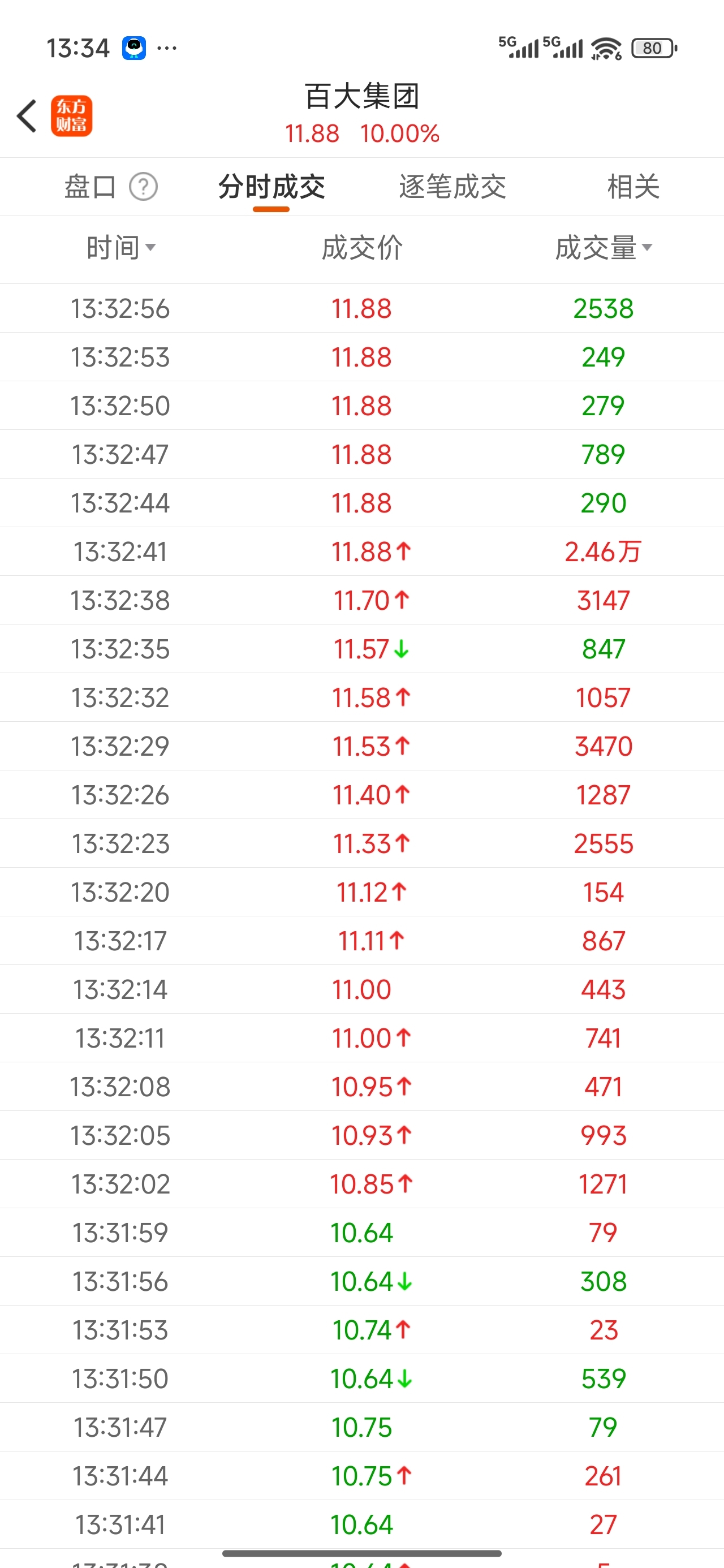Sort by 成交量 column dropdown arrow
The height and width of the screenshot is (1568, 724).
[647, 247]
